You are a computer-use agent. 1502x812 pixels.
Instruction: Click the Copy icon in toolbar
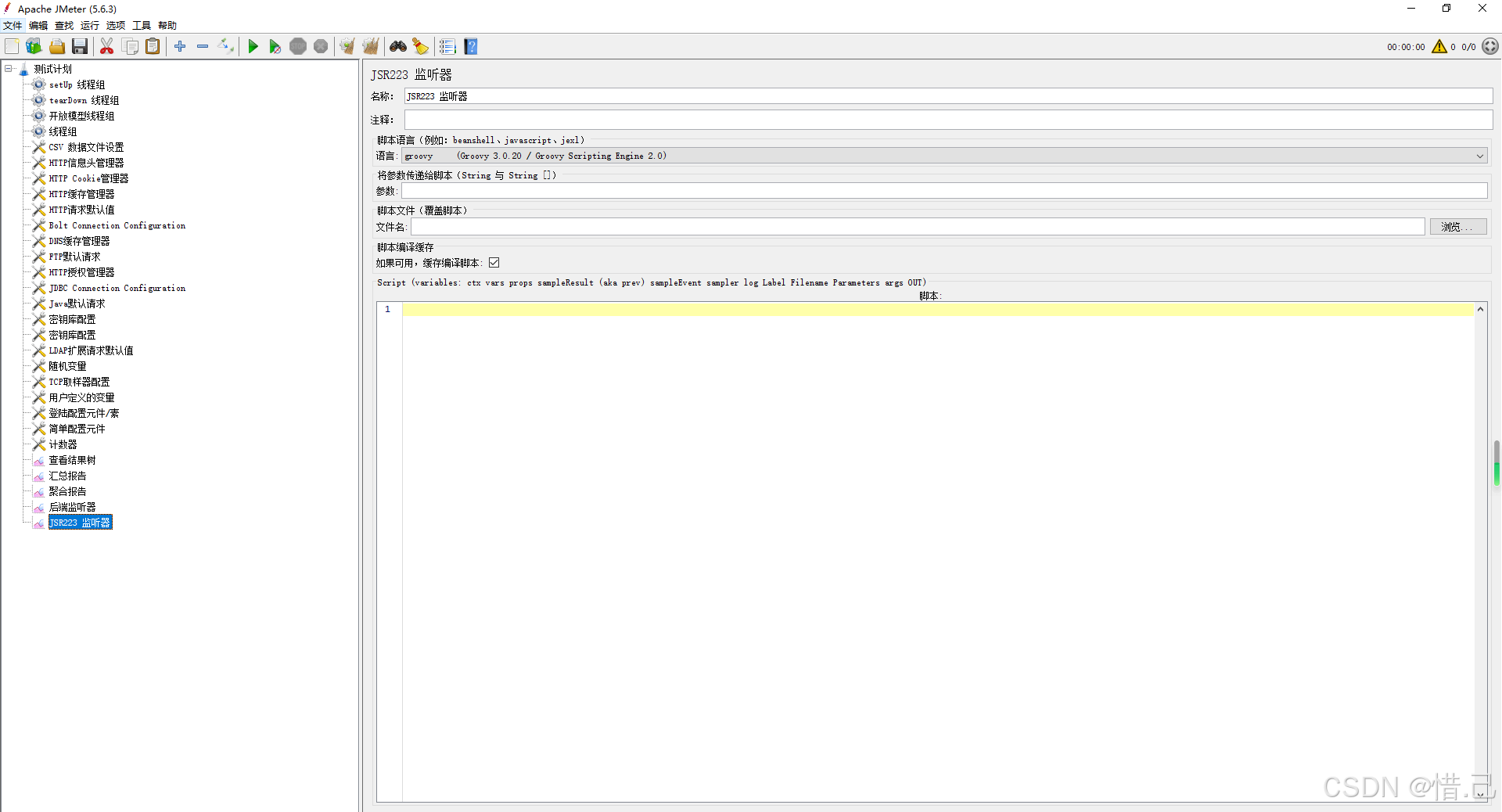coord(131,47)
